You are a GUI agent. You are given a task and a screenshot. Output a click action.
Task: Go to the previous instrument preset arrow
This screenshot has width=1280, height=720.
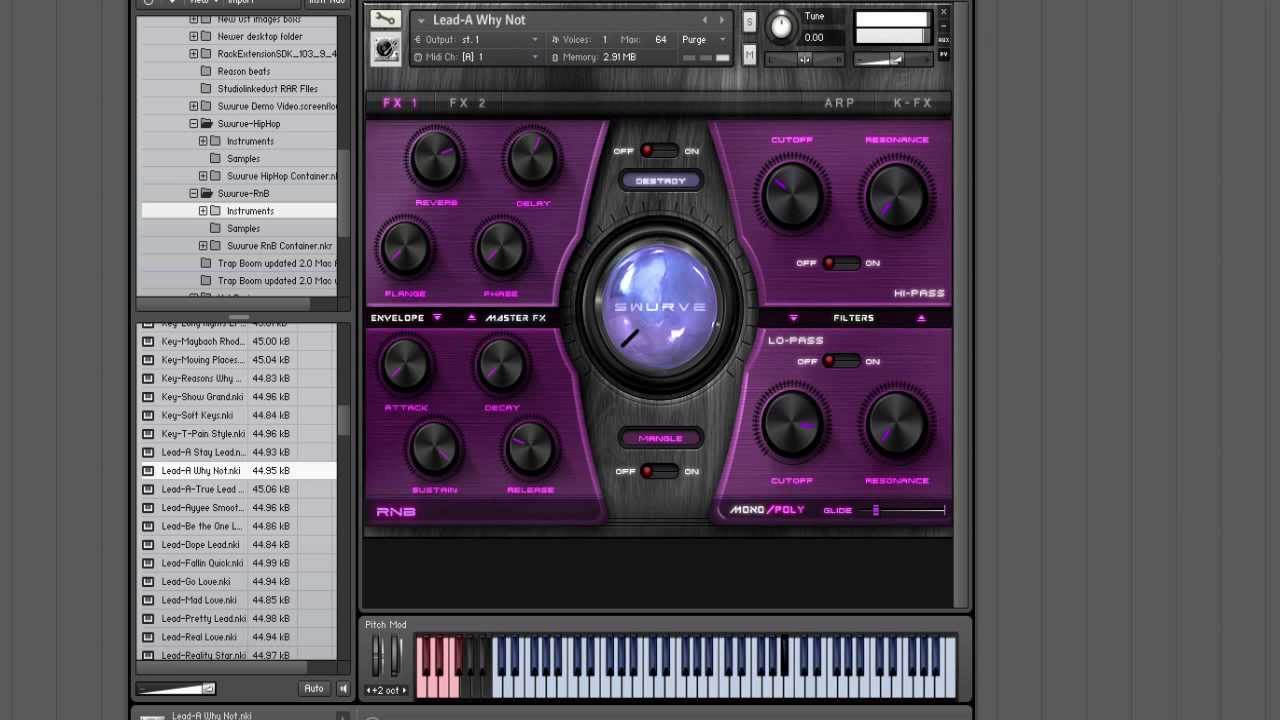tap(704, 20)
